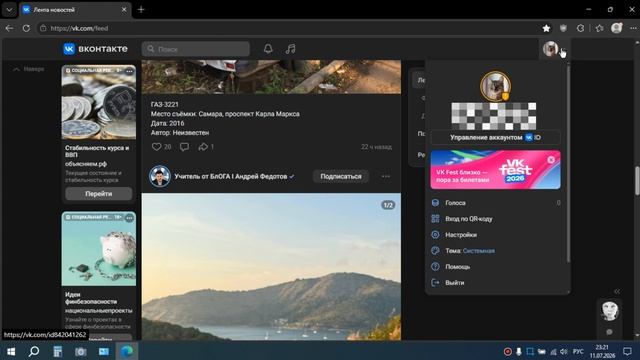This screenshot has height=360, width=640.
Task: Open Голоса menu item
Action: pos(496,203)
